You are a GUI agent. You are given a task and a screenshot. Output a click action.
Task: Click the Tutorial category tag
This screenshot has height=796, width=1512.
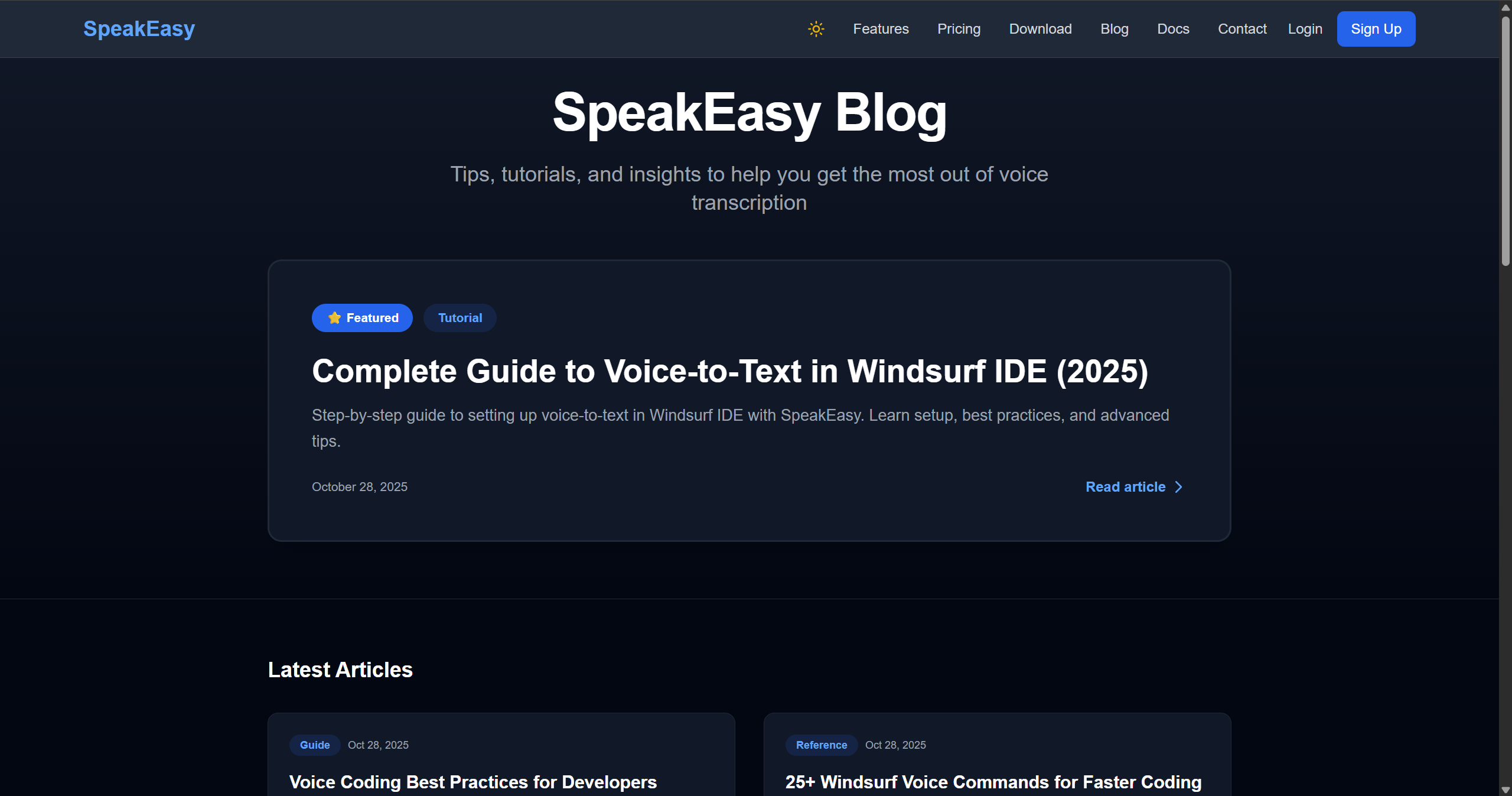point(460,318)
